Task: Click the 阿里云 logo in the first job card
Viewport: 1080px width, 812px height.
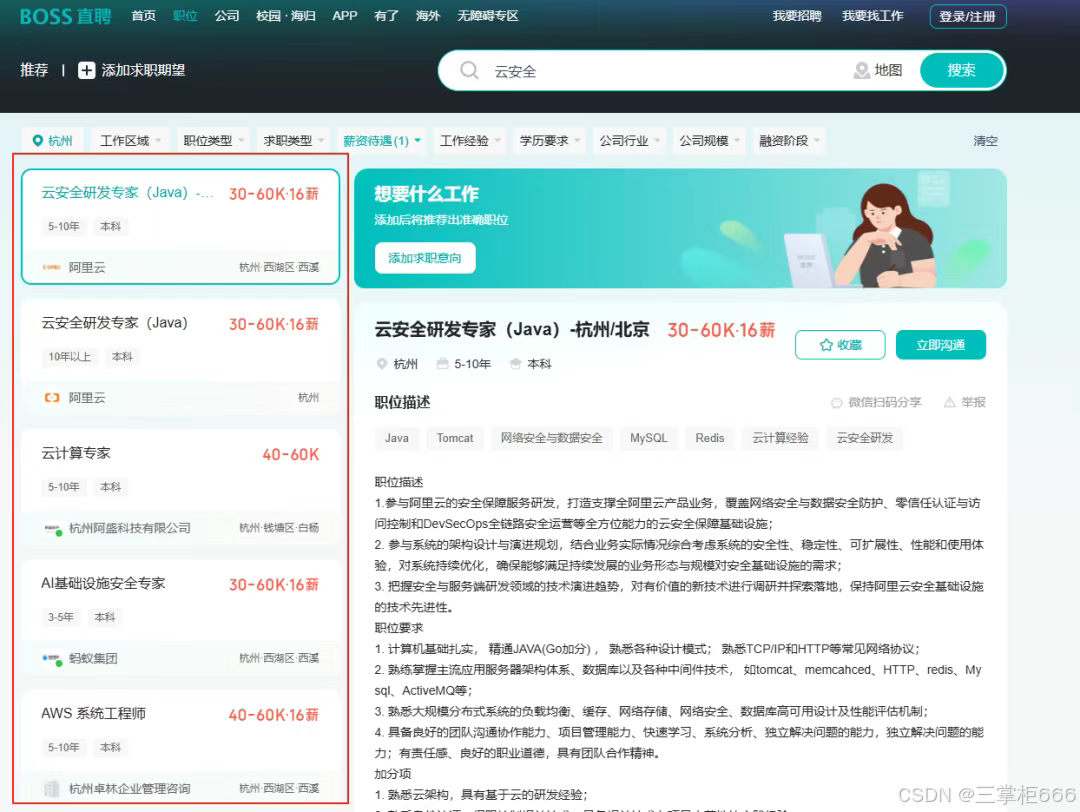Action: click(52, 267)
